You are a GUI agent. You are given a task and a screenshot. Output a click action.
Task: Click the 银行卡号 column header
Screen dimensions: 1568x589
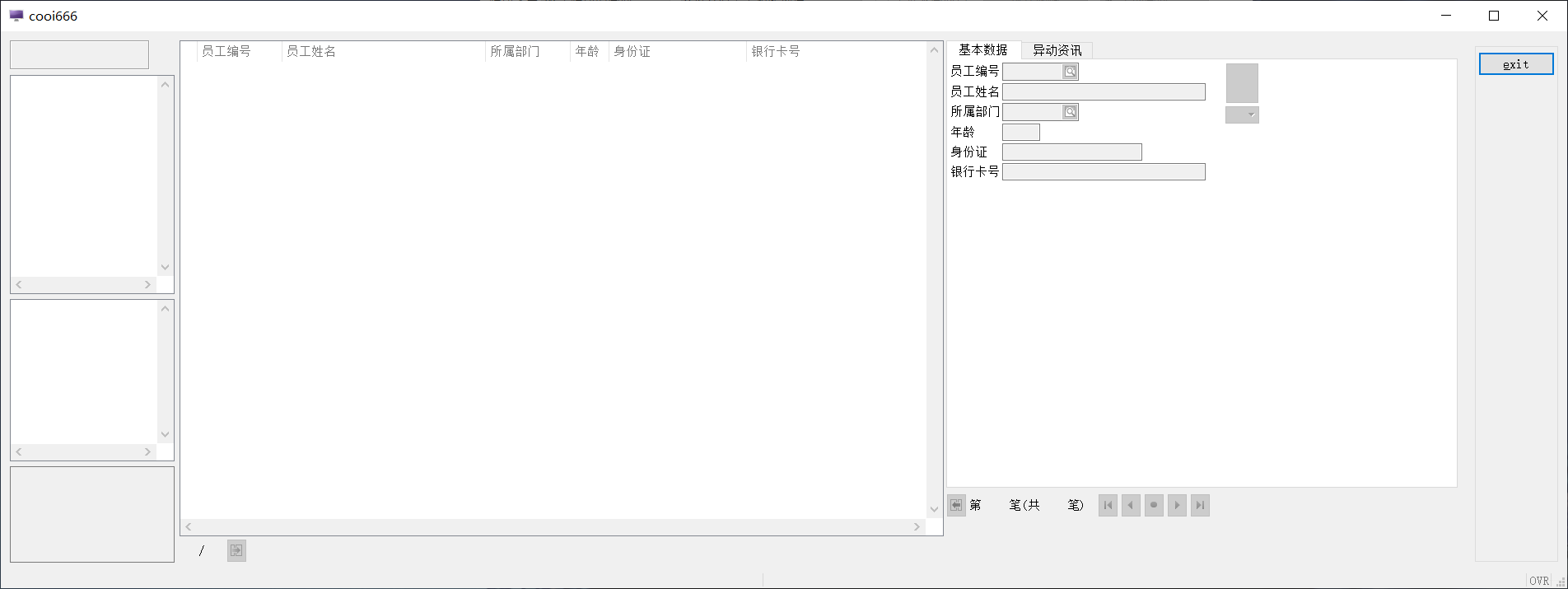(837, 51)
